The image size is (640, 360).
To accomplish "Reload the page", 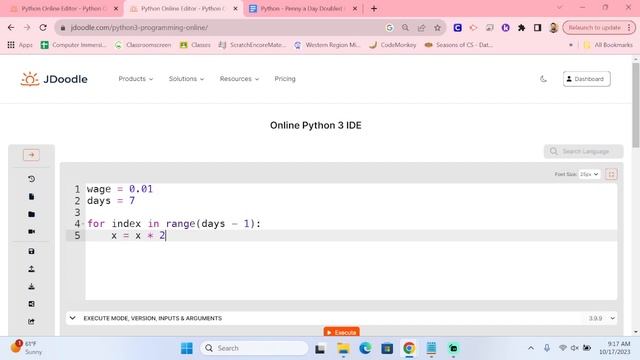I will pyautogui.click(x=43, y=27).
